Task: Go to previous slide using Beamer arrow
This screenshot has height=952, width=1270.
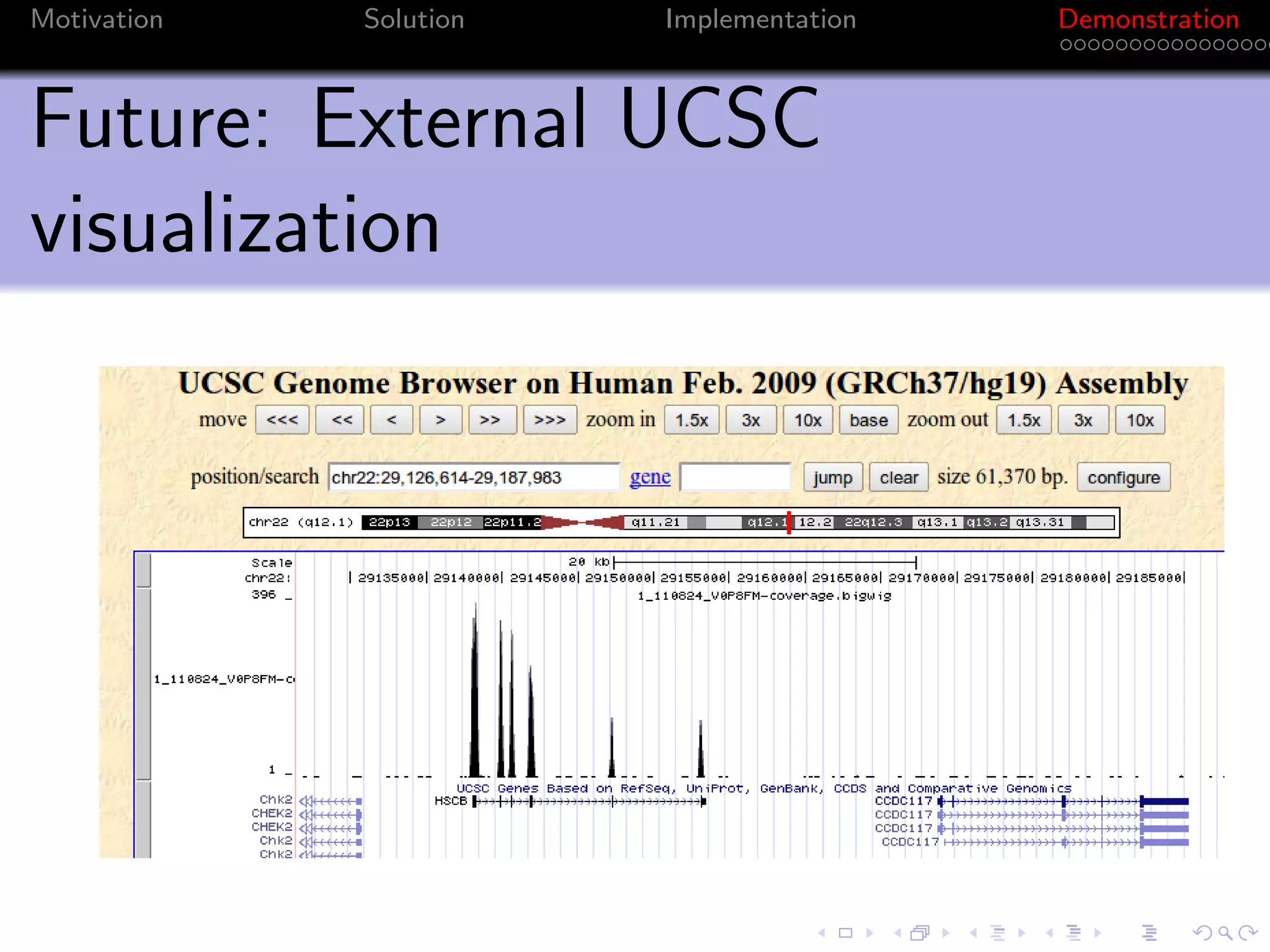Action: click(822, 933)
